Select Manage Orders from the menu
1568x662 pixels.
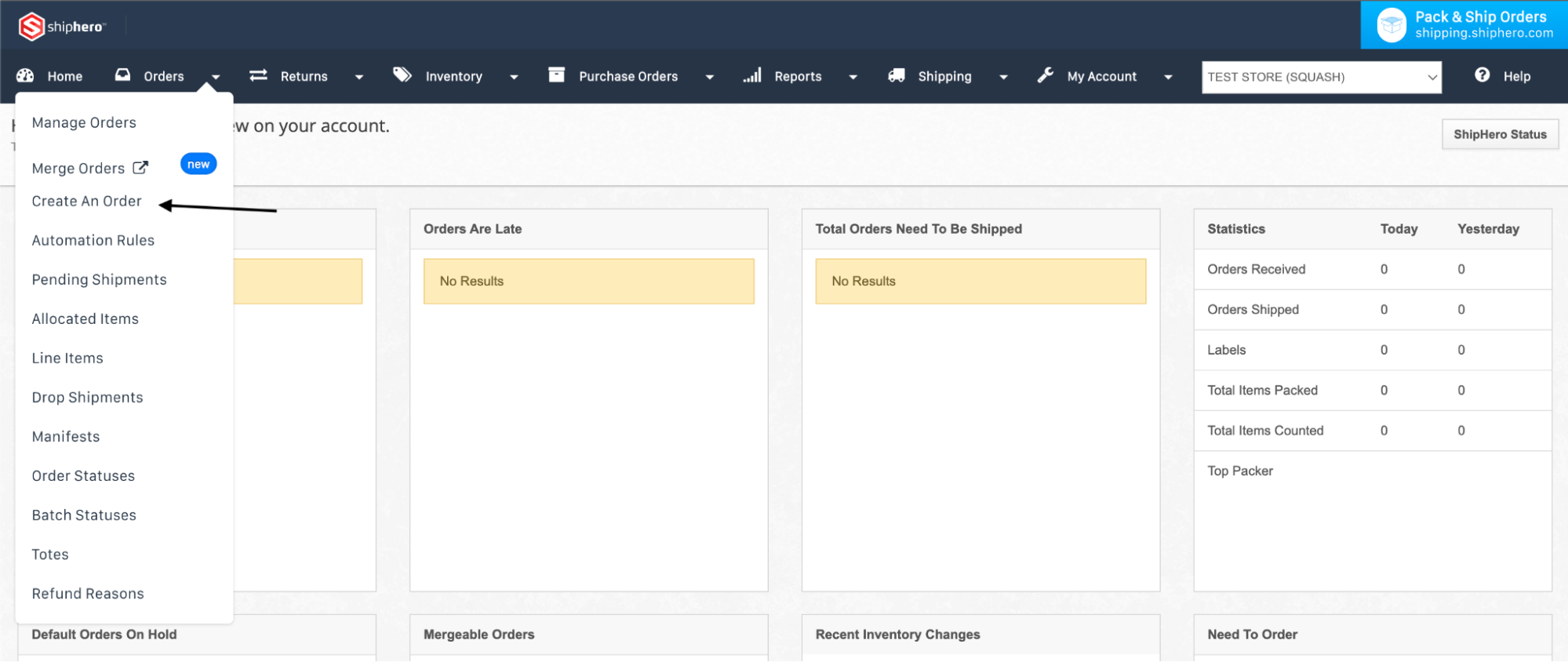click(x=84, y=122)
